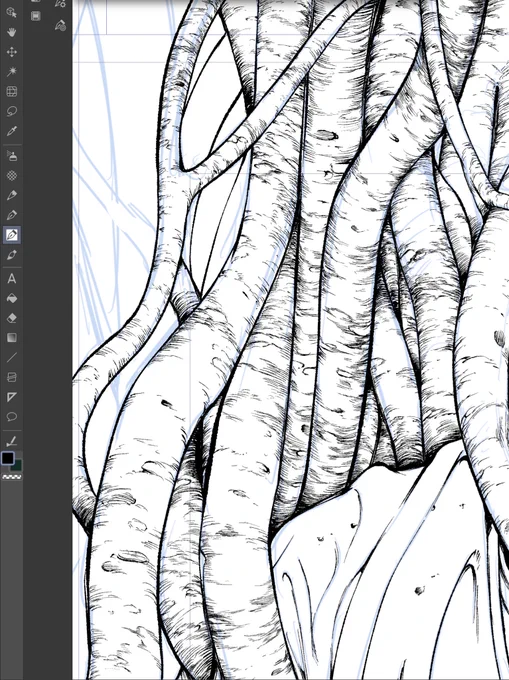
Task: Select the Eyedropper tool
Action: click(12, 131)
